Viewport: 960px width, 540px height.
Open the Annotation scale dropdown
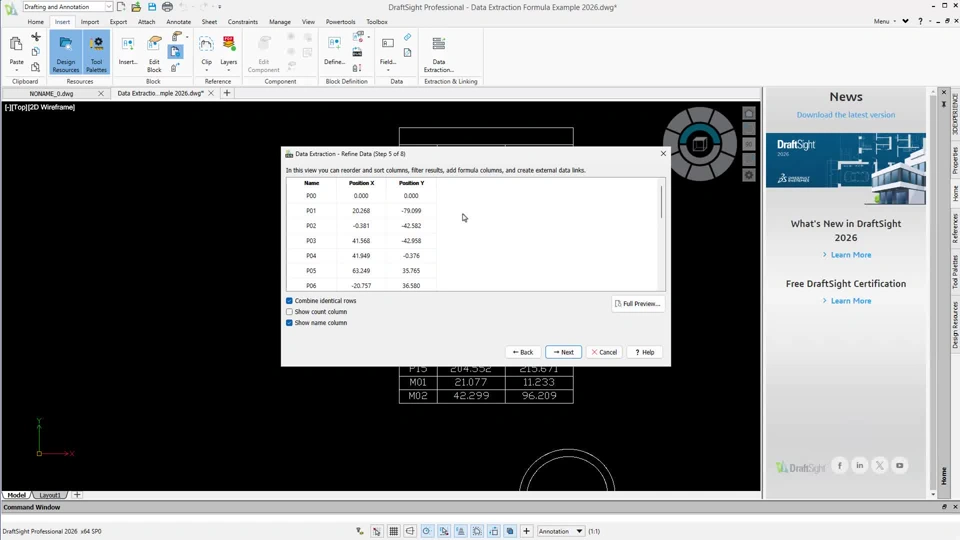[x=561, y=531]
